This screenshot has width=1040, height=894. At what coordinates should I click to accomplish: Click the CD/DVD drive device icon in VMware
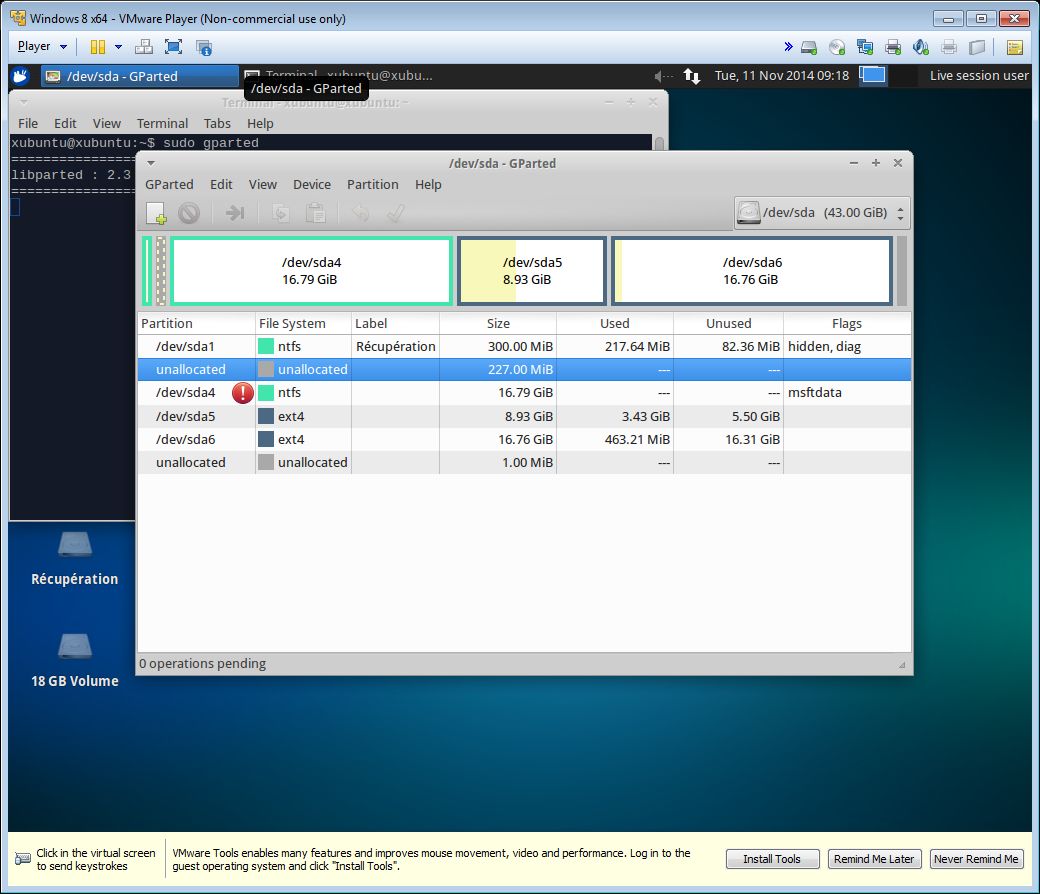point(837,47)
